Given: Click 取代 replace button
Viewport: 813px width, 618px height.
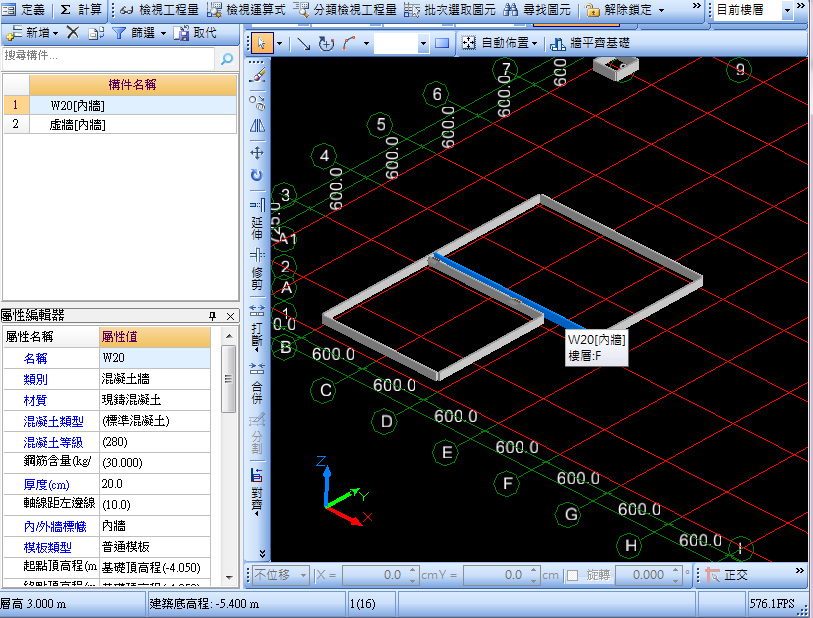Looking at the screenshot, I should (x=195, y=33).
